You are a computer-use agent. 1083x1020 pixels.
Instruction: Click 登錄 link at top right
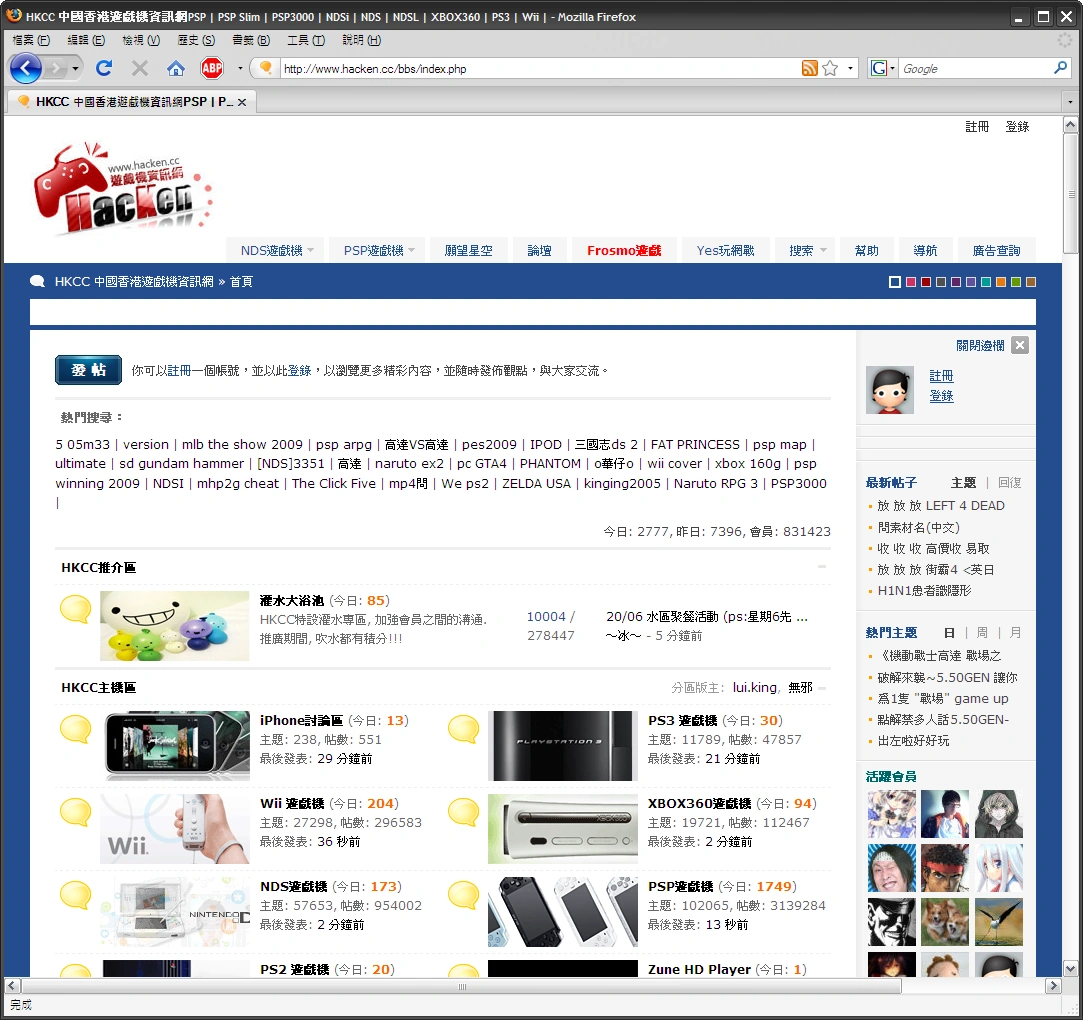click(1017, 126)
